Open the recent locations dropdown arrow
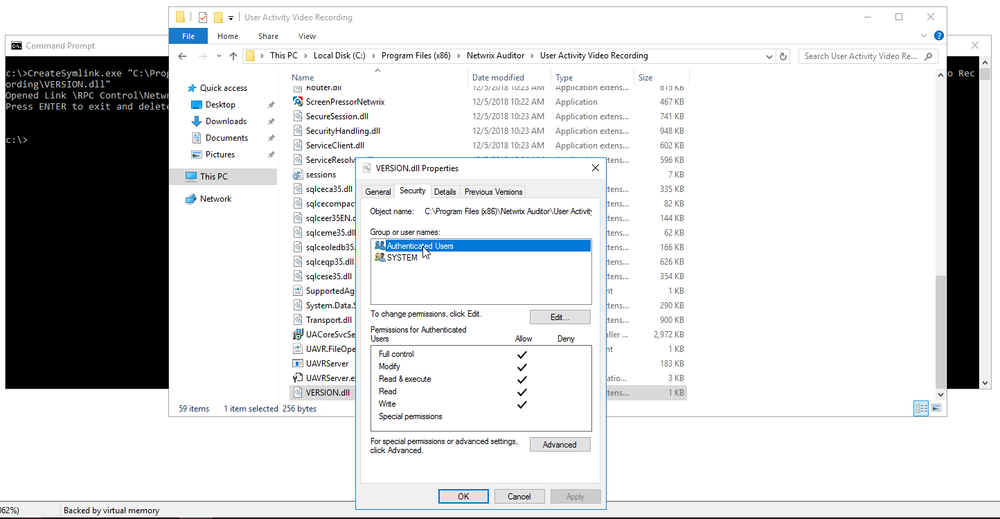 pyautogui.click(x=219, y=56)
